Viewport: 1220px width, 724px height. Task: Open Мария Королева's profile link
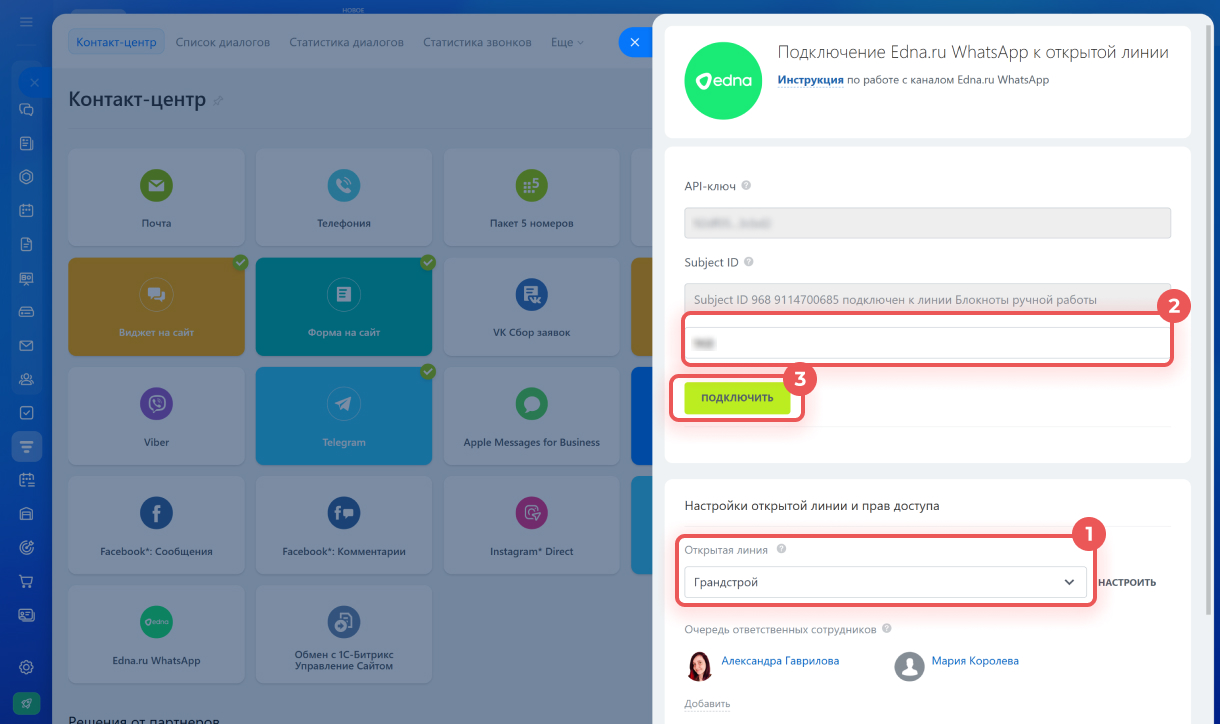pyautogui.click(x=975, y=661)
